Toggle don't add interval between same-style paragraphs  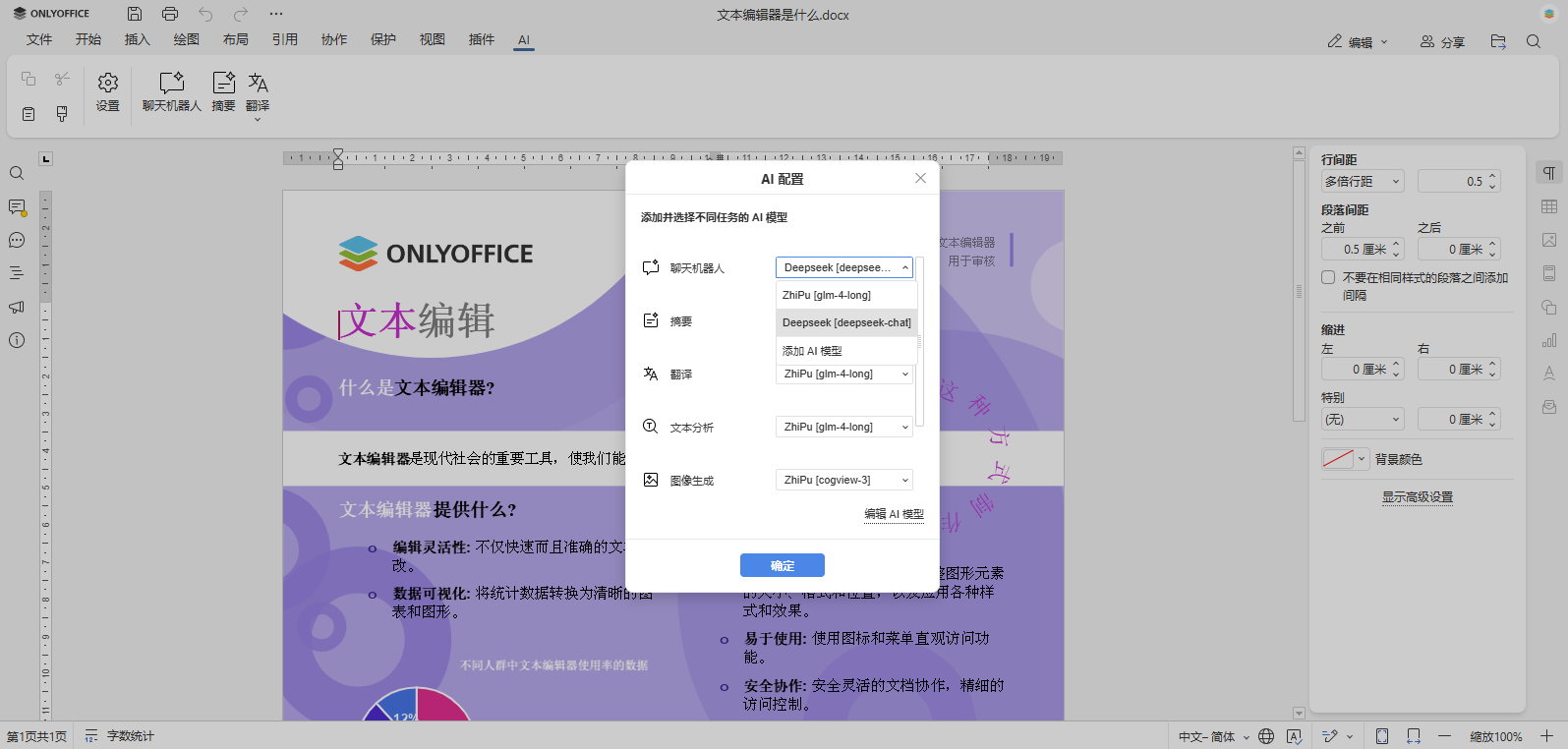click(x=1328, y=277)
